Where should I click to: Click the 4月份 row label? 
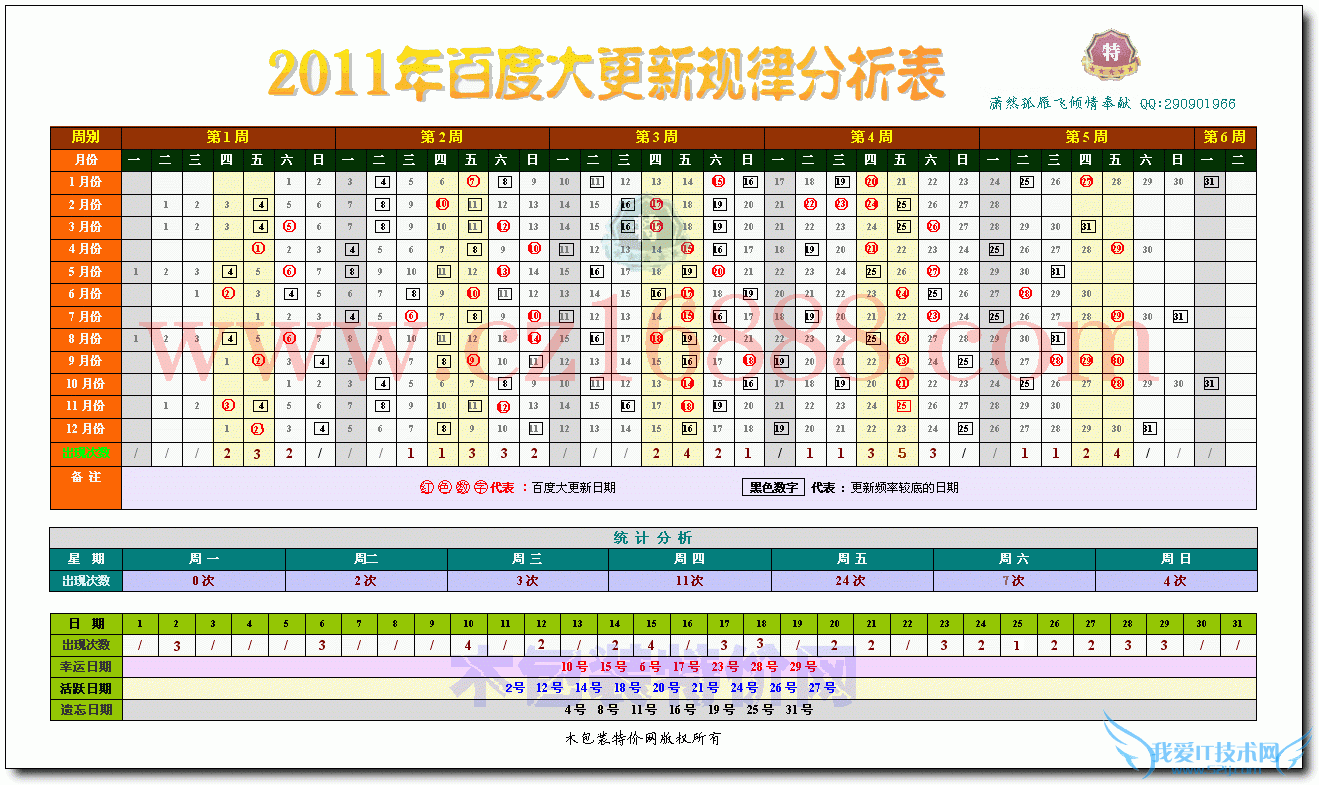[86, 249]
